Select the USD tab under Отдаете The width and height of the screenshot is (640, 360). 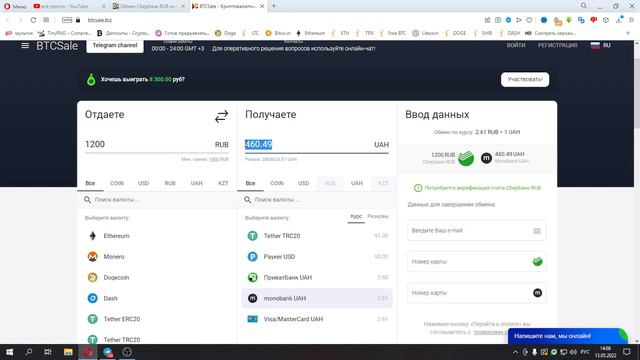pyautogui.click(x=143, y=183)
